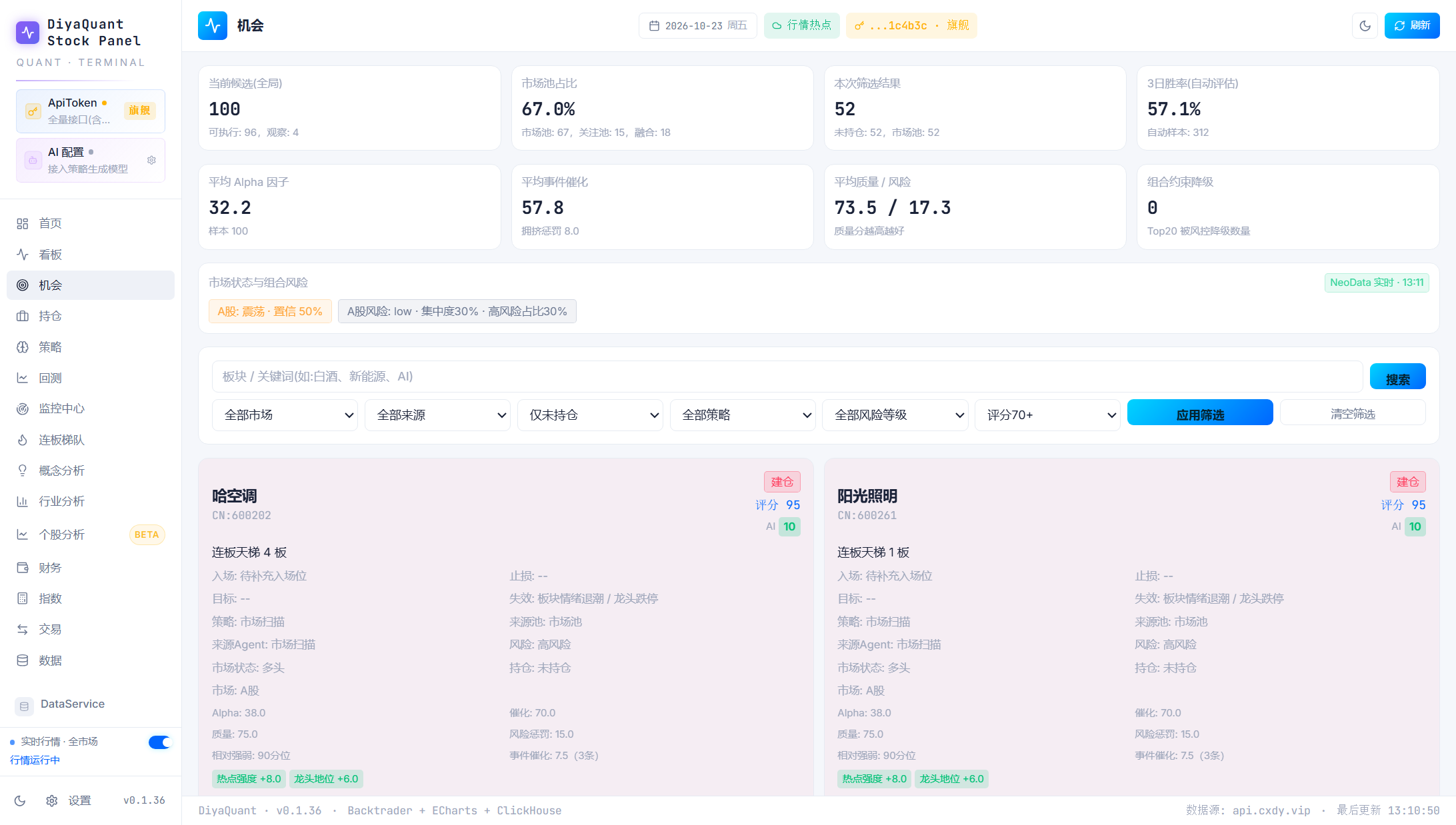
Task: Click the 搜索 button
Action: [1397, 377]
